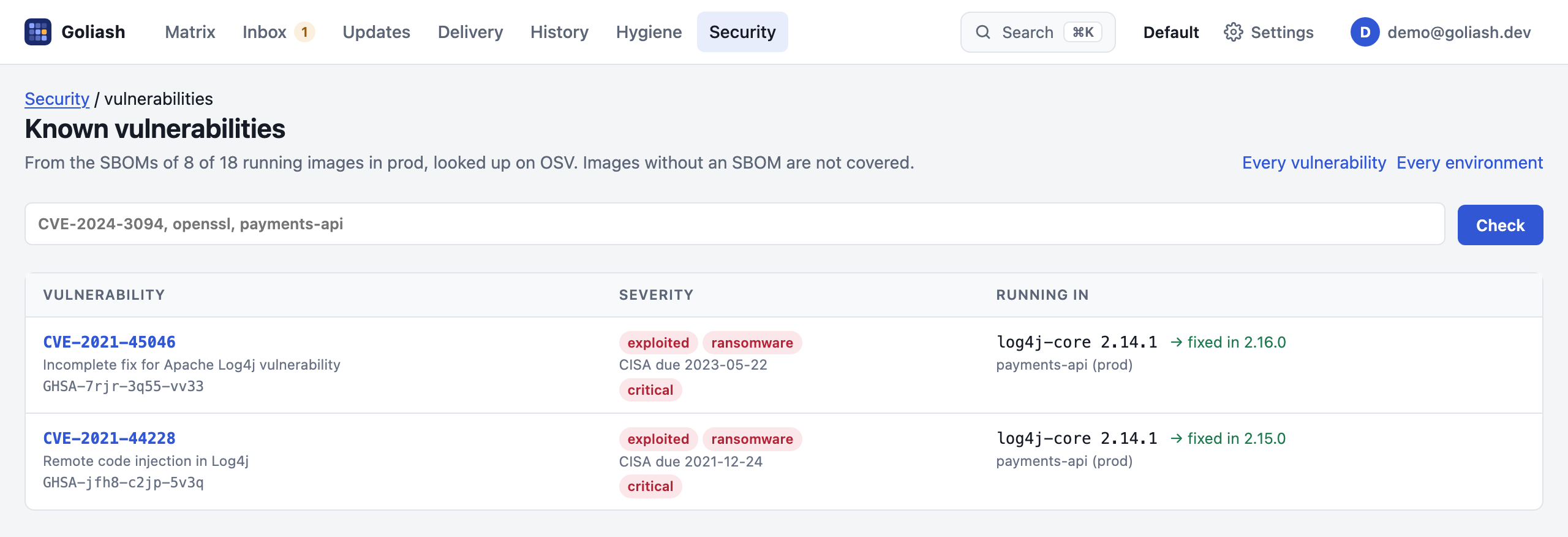Viewport: 1568px width, 537px height.
Task: Click 'Incomplete fix for Apache Log4j vulnerability' text
Action: (x=192, y=365)
